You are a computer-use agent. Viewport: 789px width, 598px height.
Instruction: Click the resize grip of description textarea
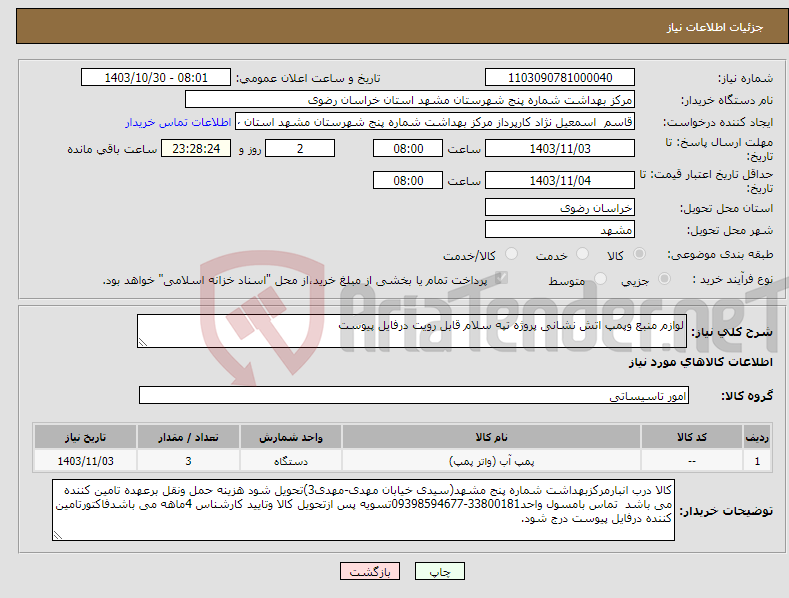[143, 342]
